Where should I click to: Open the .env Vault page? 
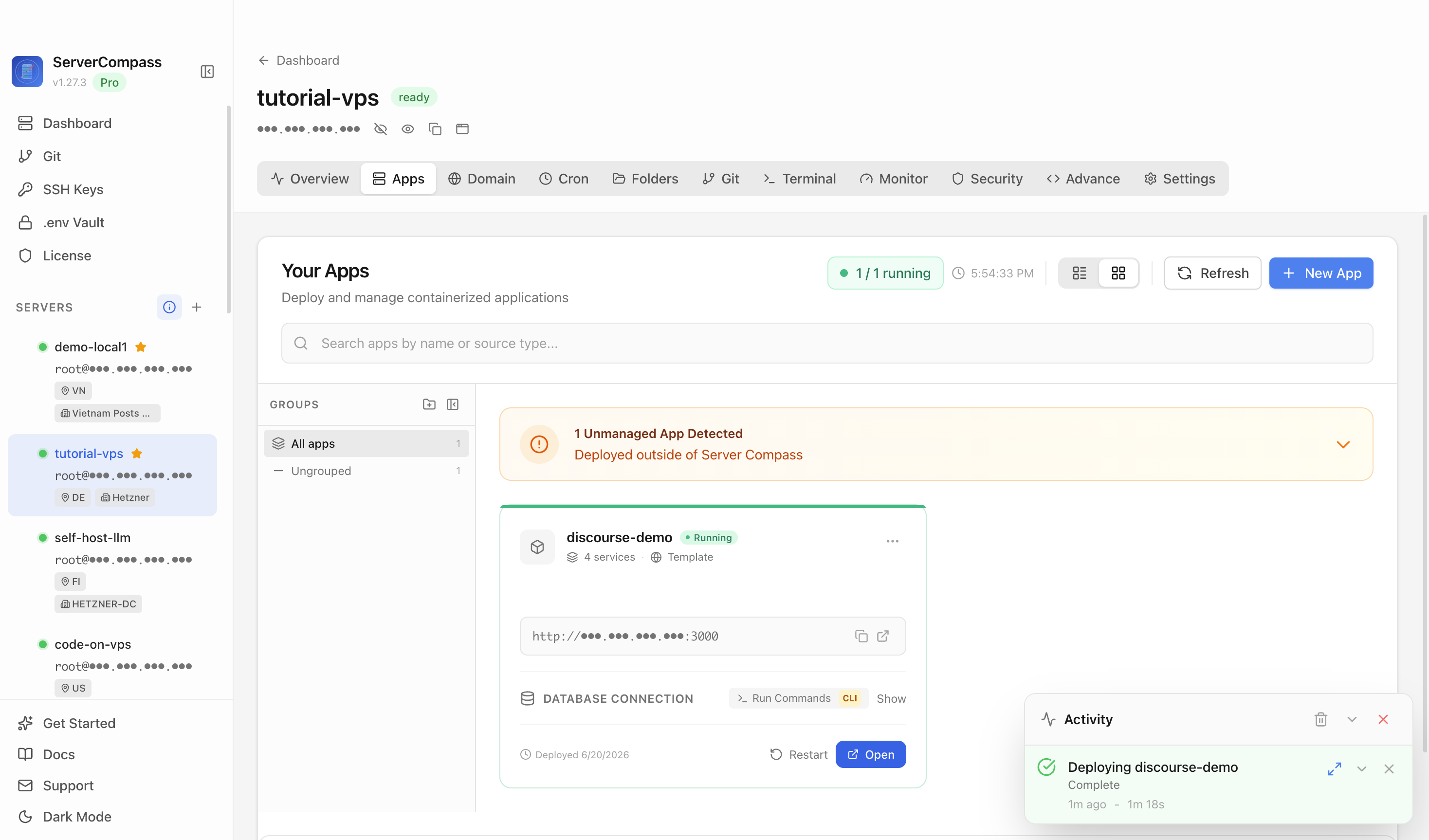61,222
